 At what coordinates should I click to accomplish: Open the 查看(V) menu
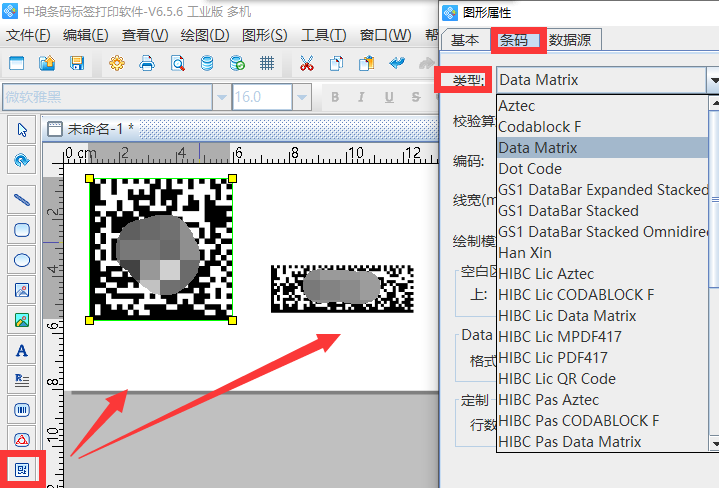click(145, 35)
